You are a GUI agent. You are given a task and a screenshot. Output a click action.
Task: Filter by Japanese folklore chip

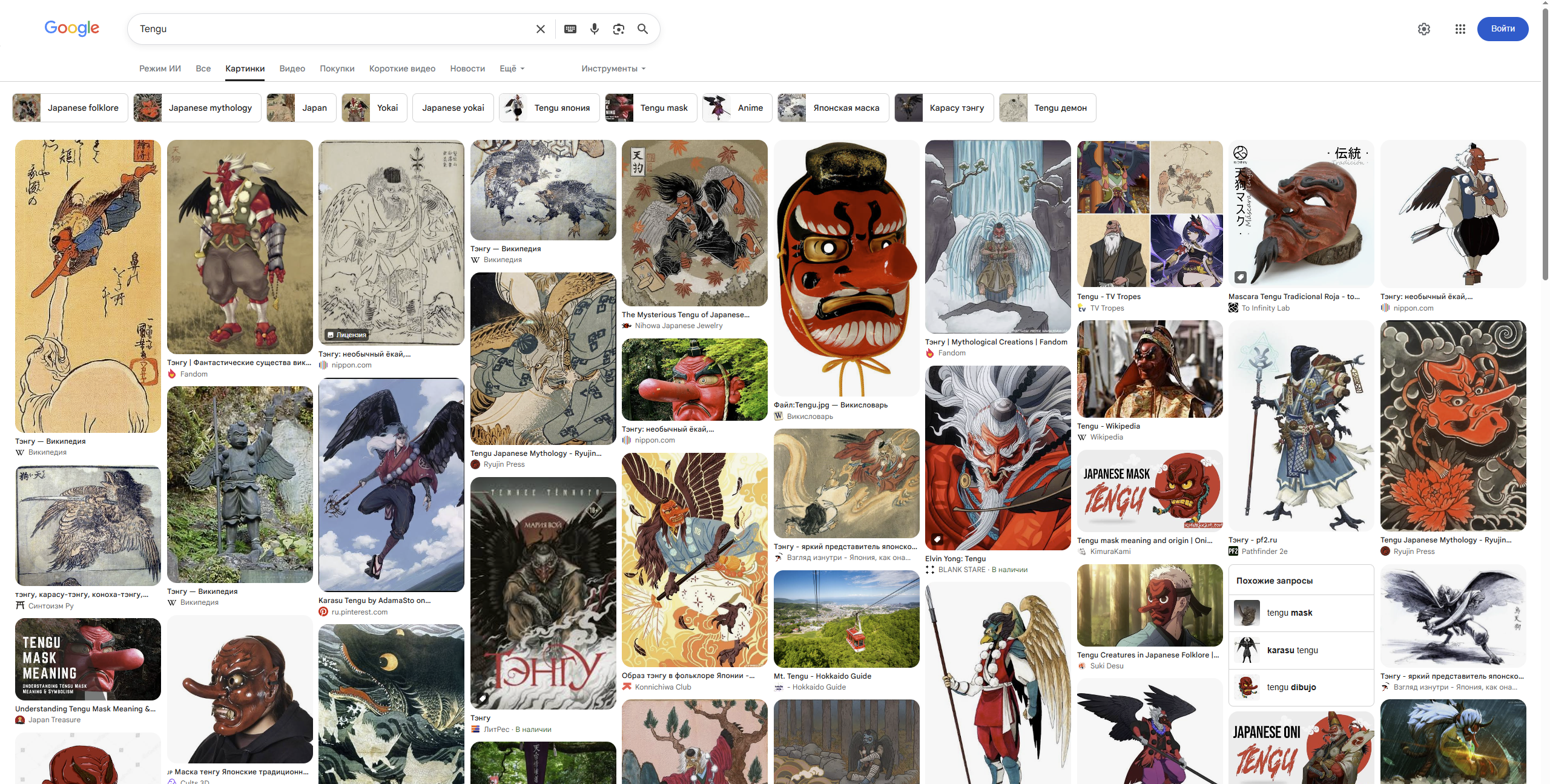[x=70, y=108]
